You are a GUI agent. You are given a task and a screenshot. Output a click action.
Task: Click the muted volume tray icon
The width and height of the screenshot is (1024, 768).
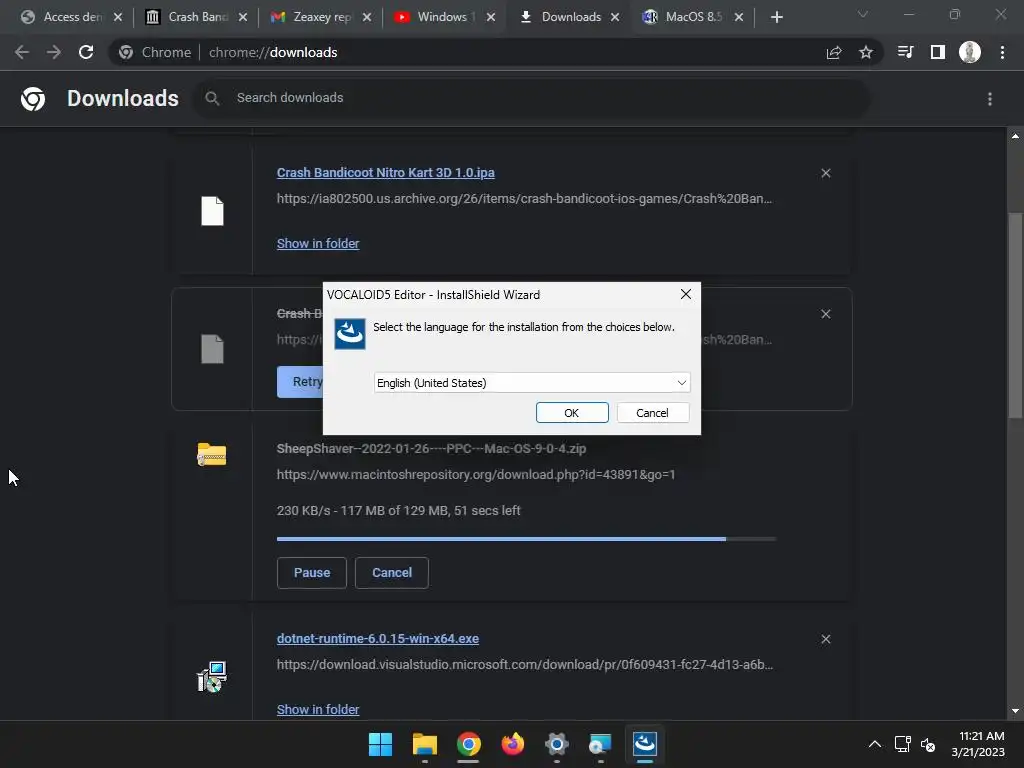[x=927, y=744]
